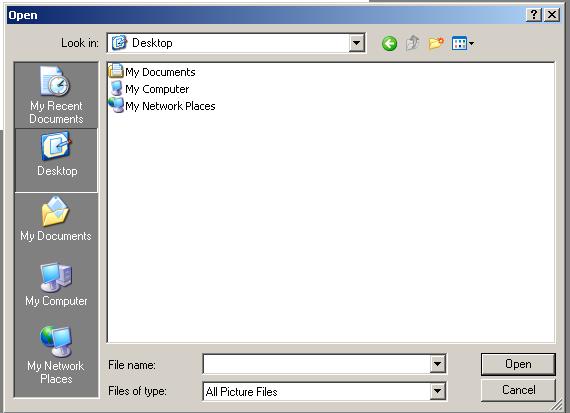
Task: Select My Computer icon in file list
Action: point(116,88)
